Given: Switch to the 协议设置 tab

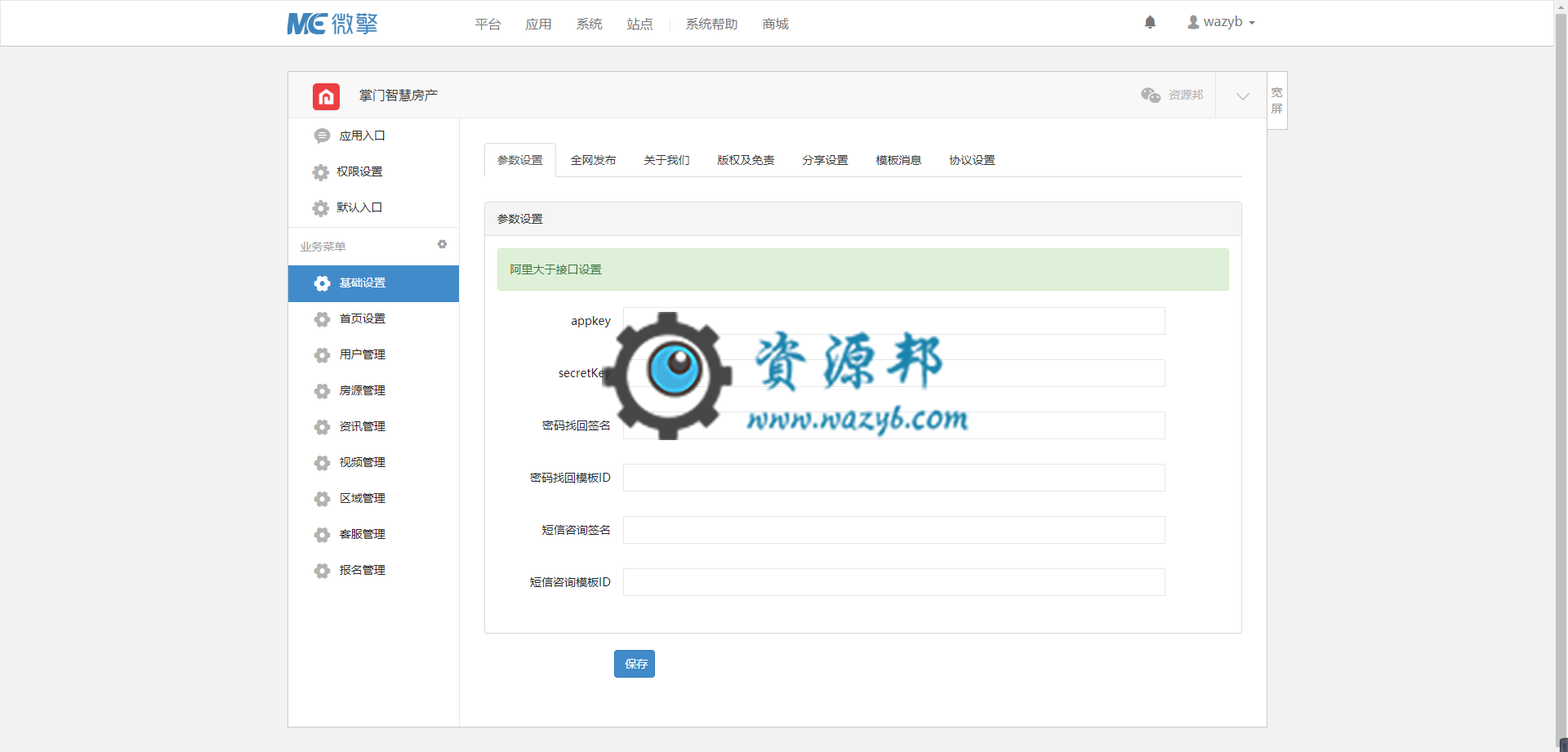Looking at the screenshot, I should click(x=972, y=160).
